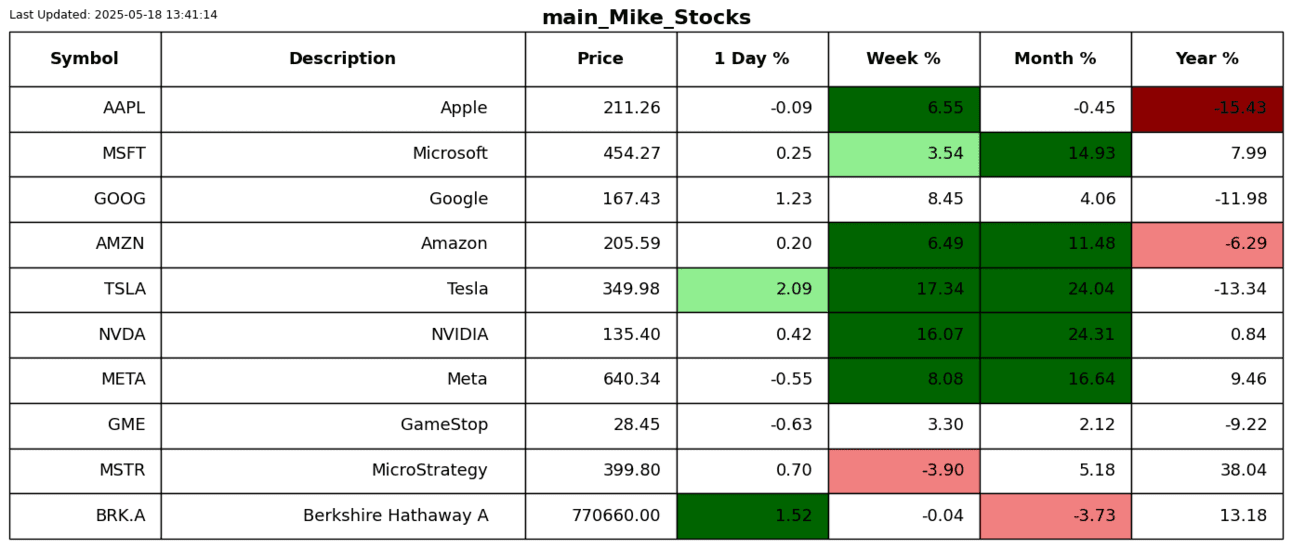The image size is (1292, 548).
Task: Click Tesla's light green 1 Day % cell
Action: (x=752, y=289)
